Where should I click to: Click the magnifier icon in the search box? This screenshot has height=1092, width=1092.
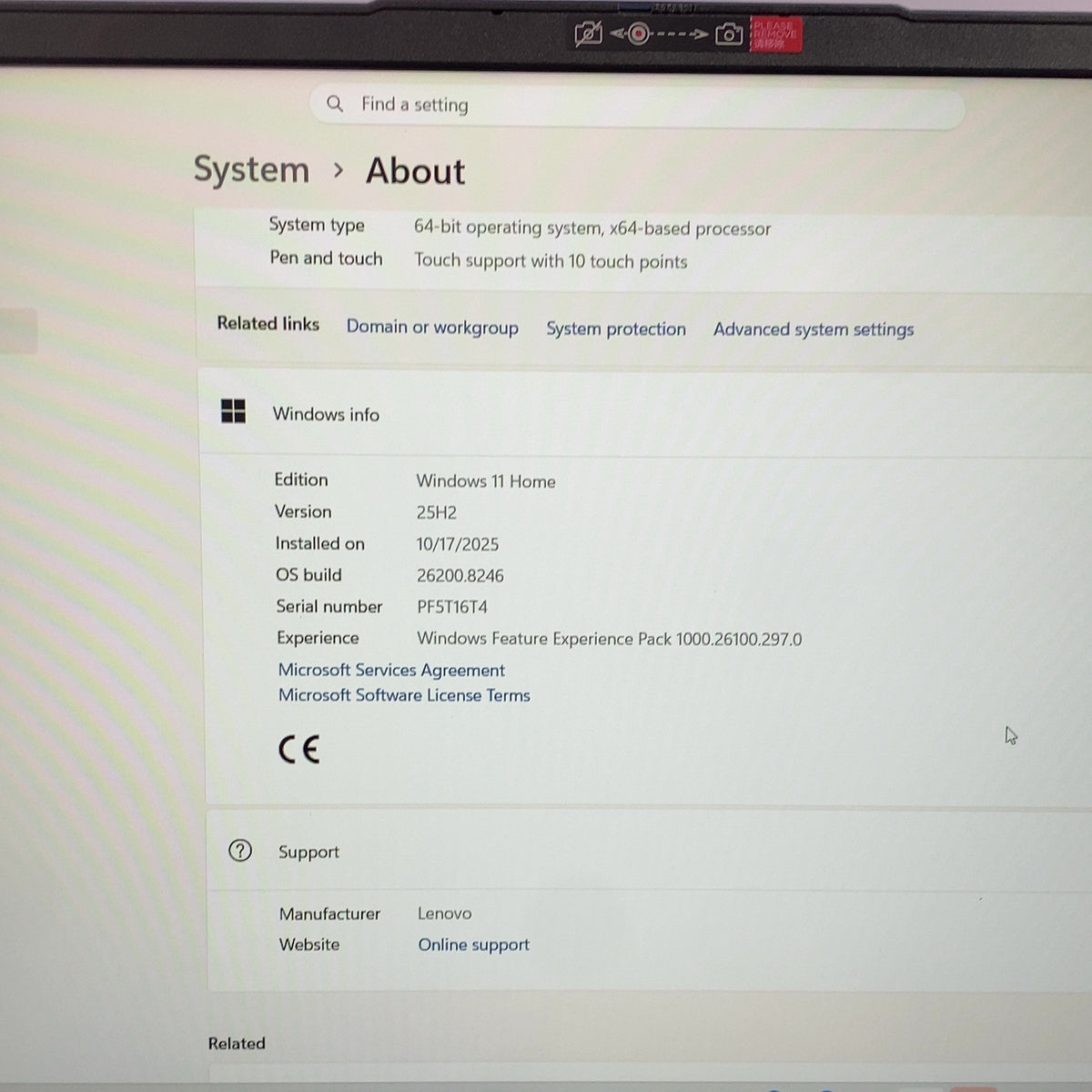pyautogui.click(x=335, y=104)
